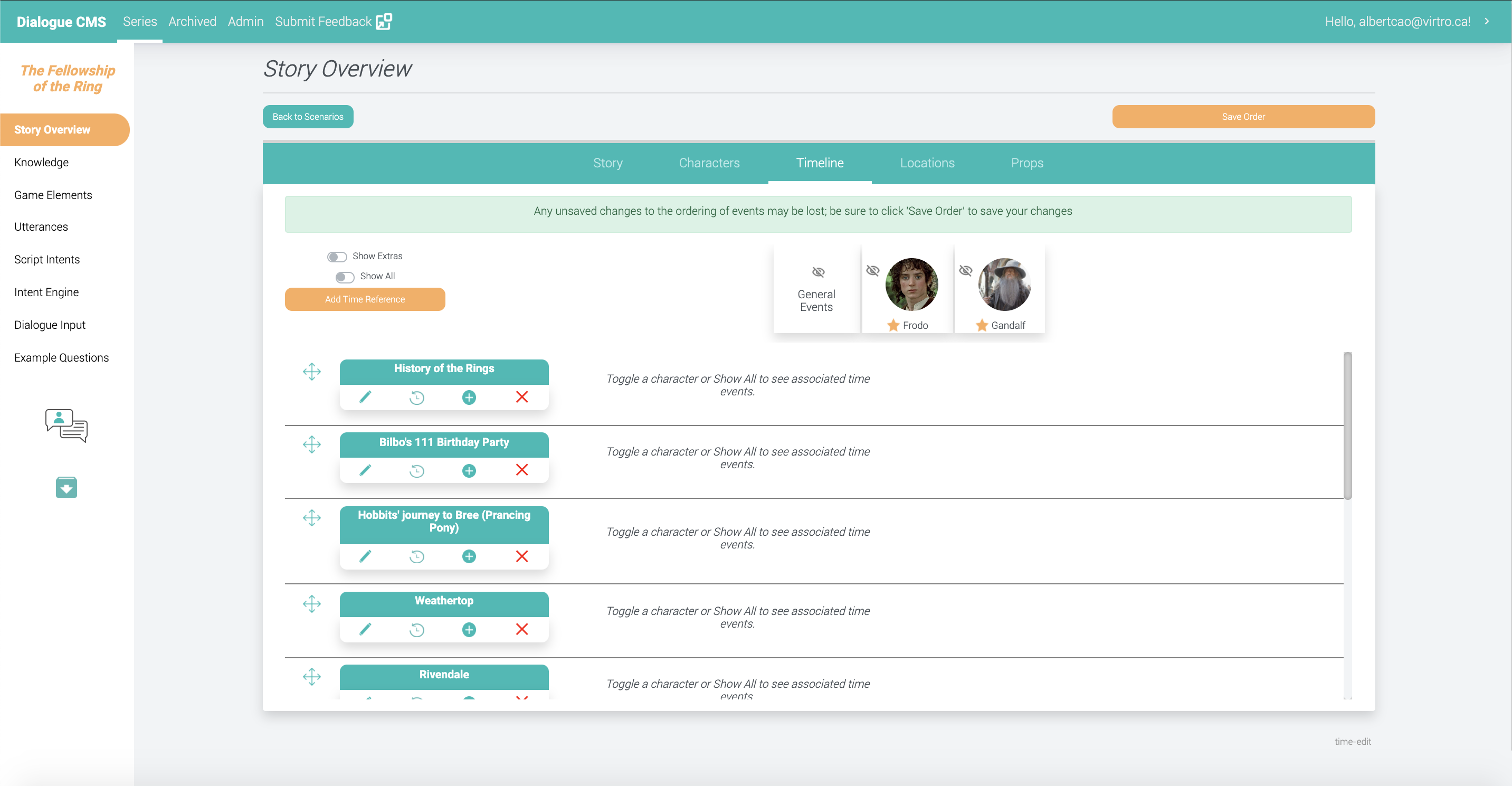This screenshot has width=1512, height=786.
Task: Open Dialogue Input in sidebar
Action: point(49,325)
